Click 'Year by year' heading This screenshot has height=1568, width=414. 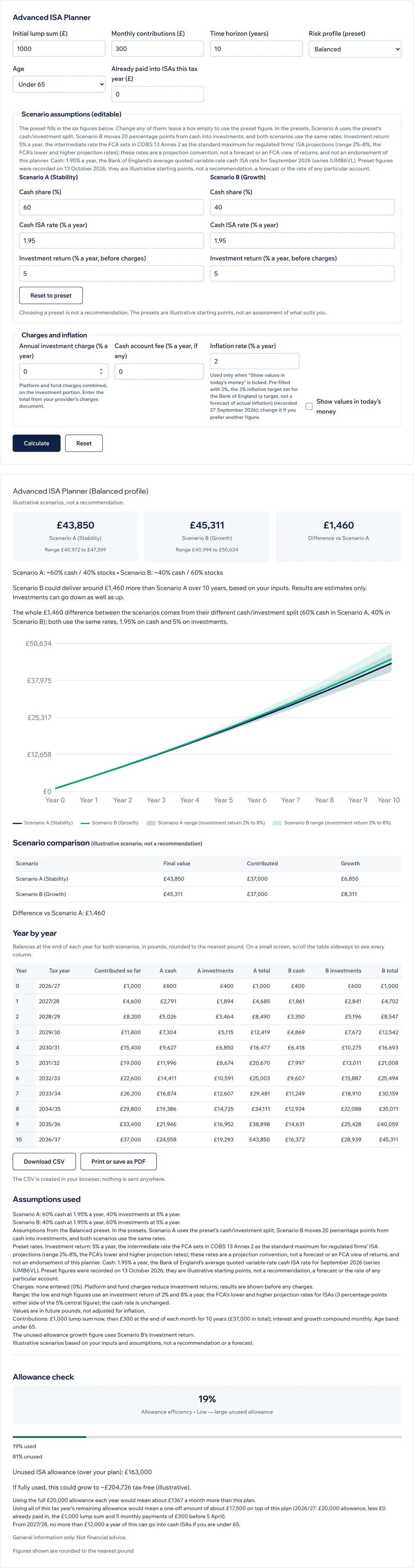(x=35, y=933)
